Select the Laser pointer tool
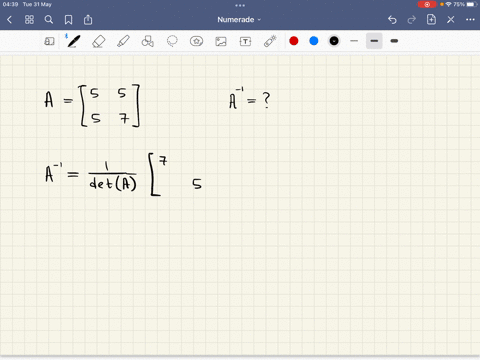The image size is (480, 360). click(x=270, y=41)
